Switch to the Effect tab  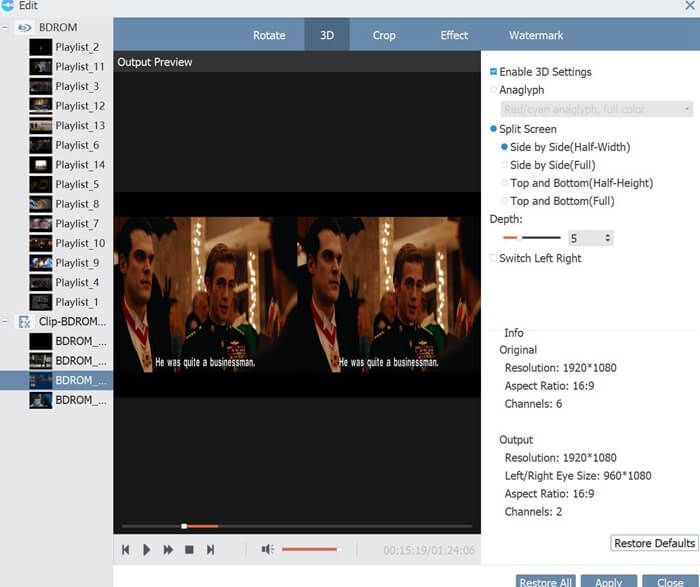click(x=454, y=35)
